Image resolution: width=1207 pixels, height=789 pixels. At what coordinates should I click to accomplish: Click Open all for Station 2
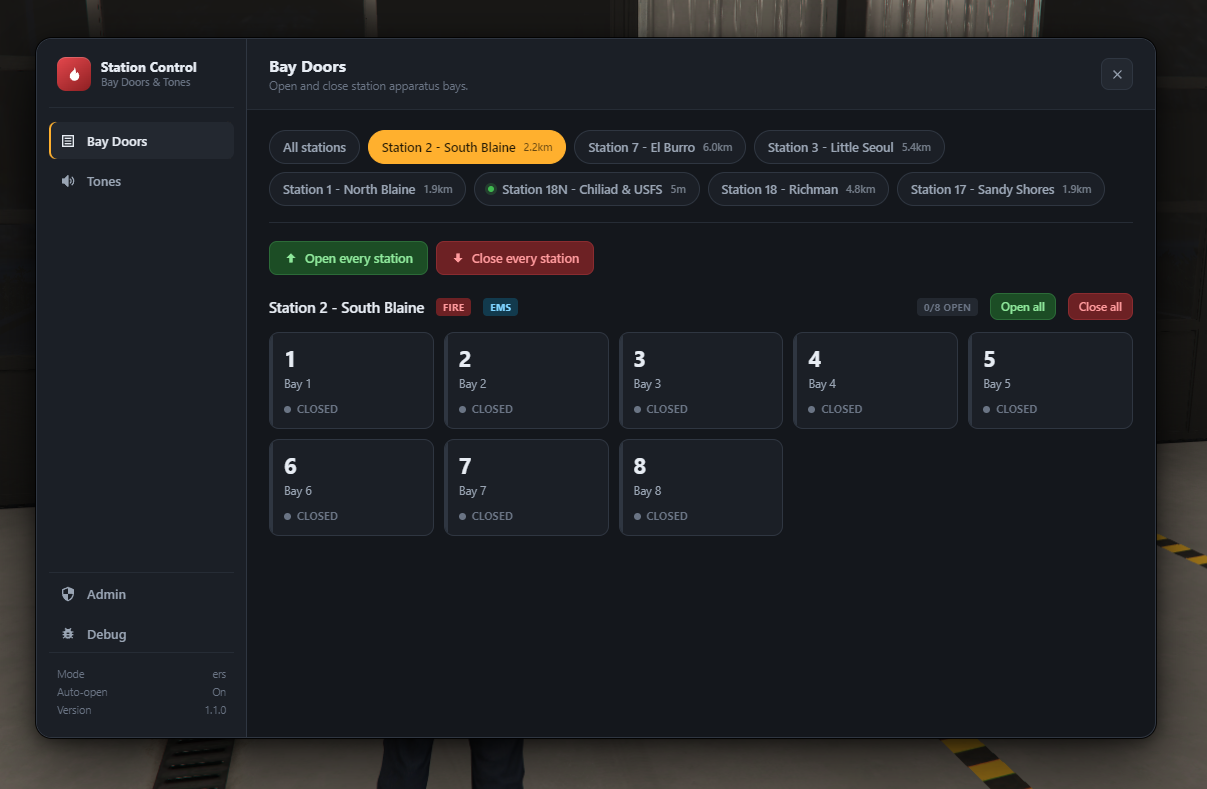1023,307
